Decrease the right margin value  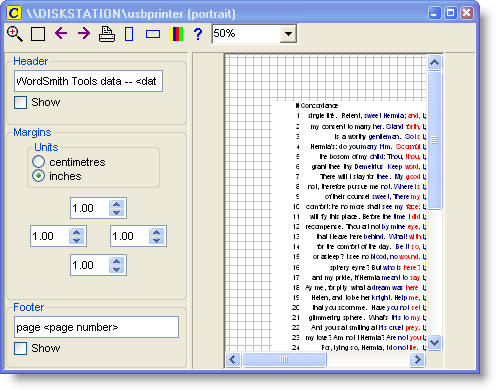(x=156, y=240)
